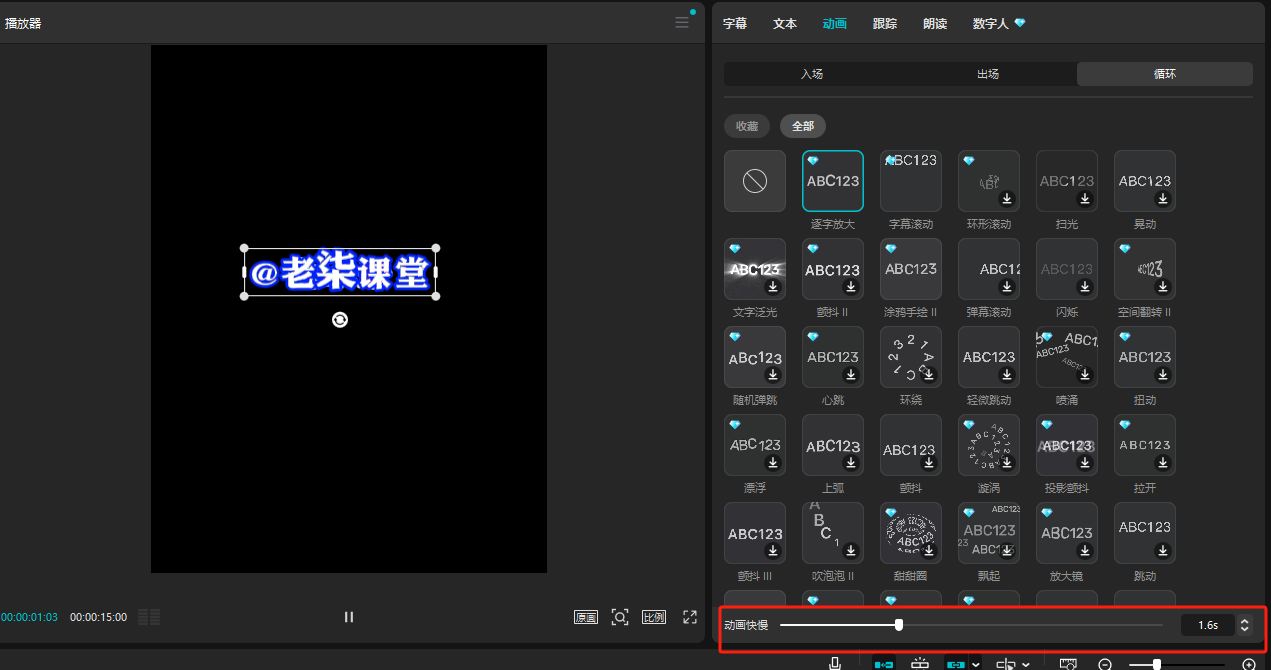Open the 文本 tab
The image size is (1271, 670).
785,23
